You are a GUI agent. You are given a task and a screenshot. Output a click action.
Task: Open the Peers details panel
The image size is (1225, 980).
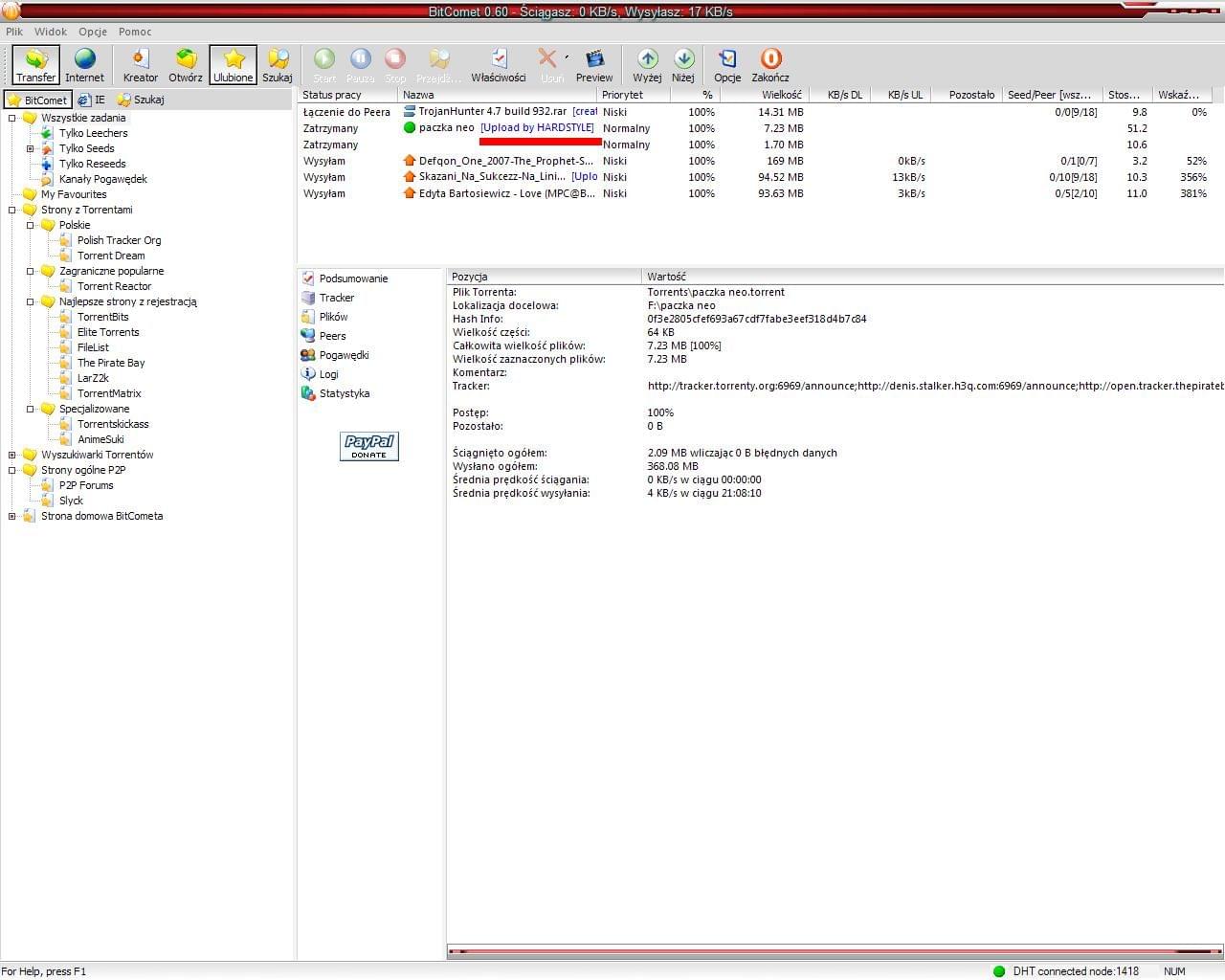(323, 336)
